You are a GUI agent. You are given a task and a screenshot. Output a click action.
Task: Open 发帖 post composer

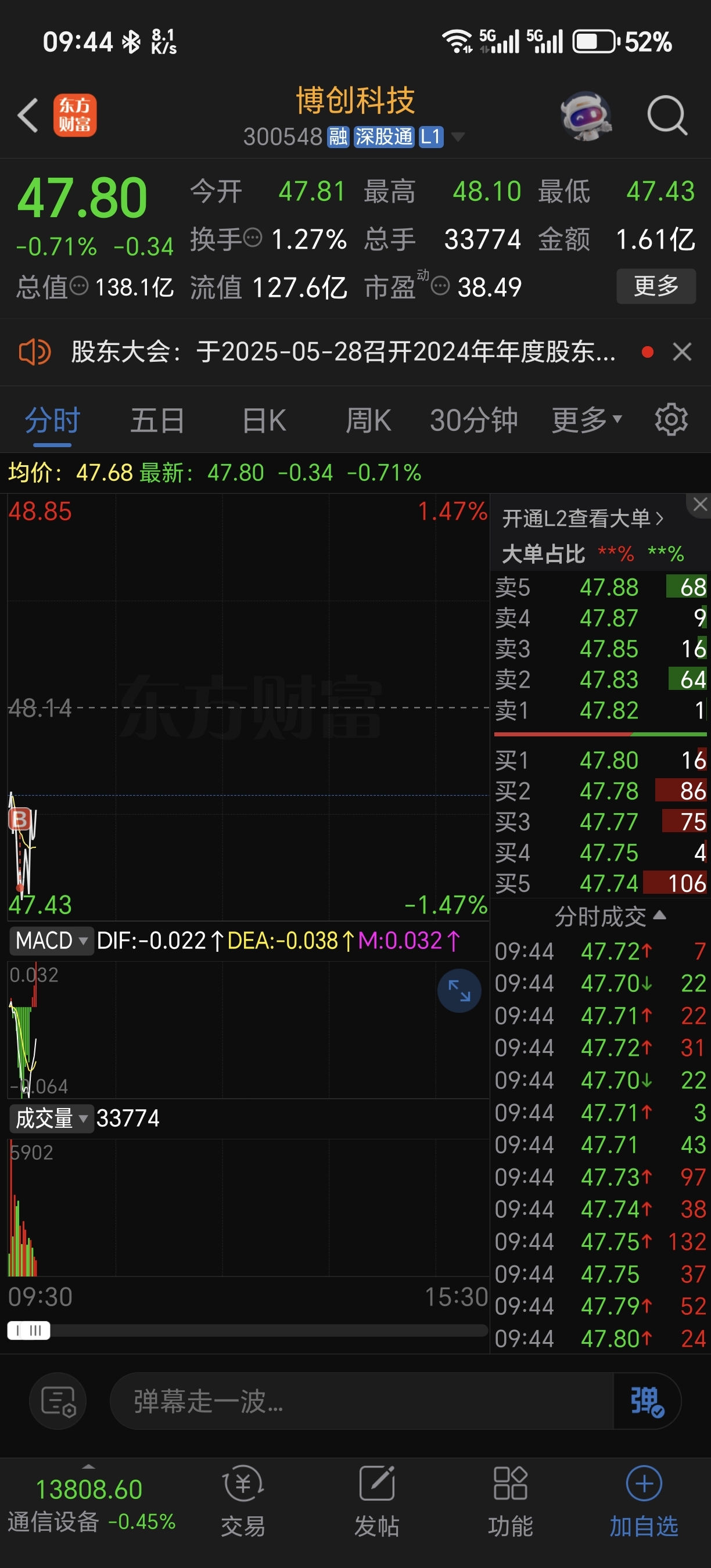point(377,1502)
